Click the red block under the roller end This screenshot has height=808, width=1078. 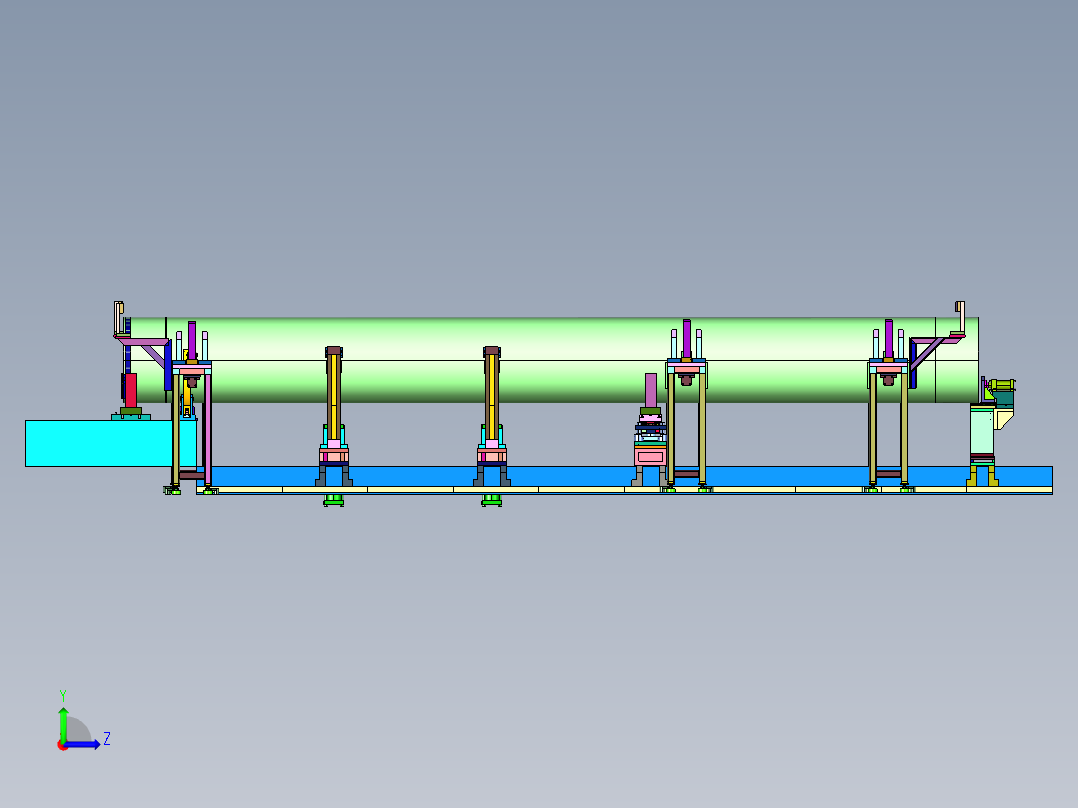[131, 390]
